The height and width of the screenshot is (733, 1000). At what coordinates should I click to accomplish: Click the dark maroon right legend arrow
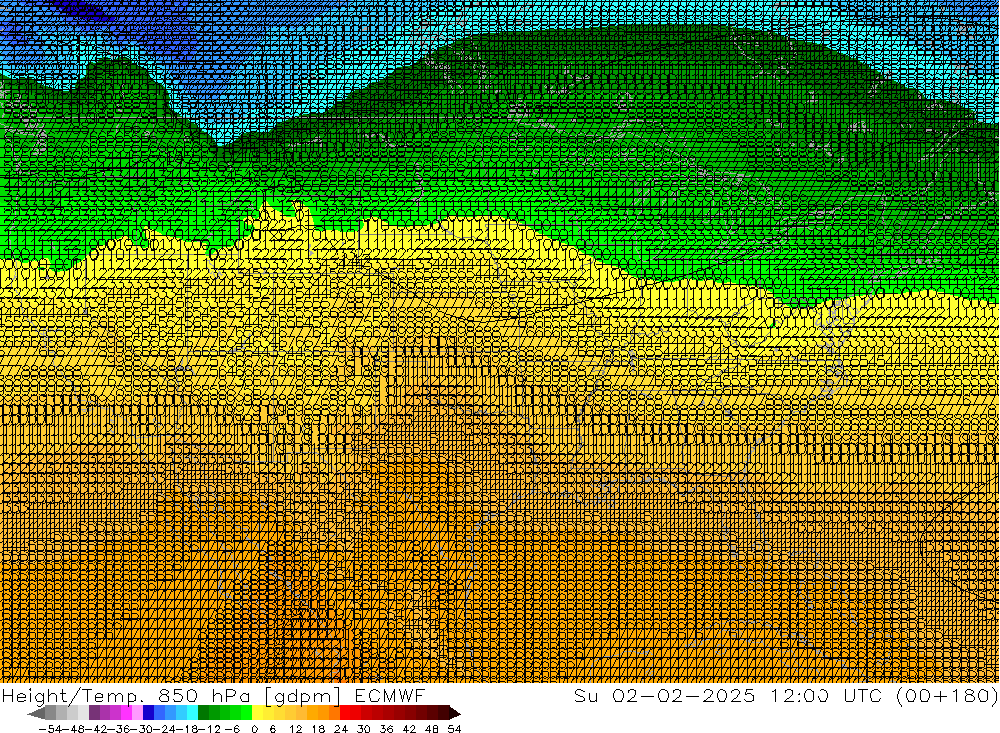coord(455,713)
